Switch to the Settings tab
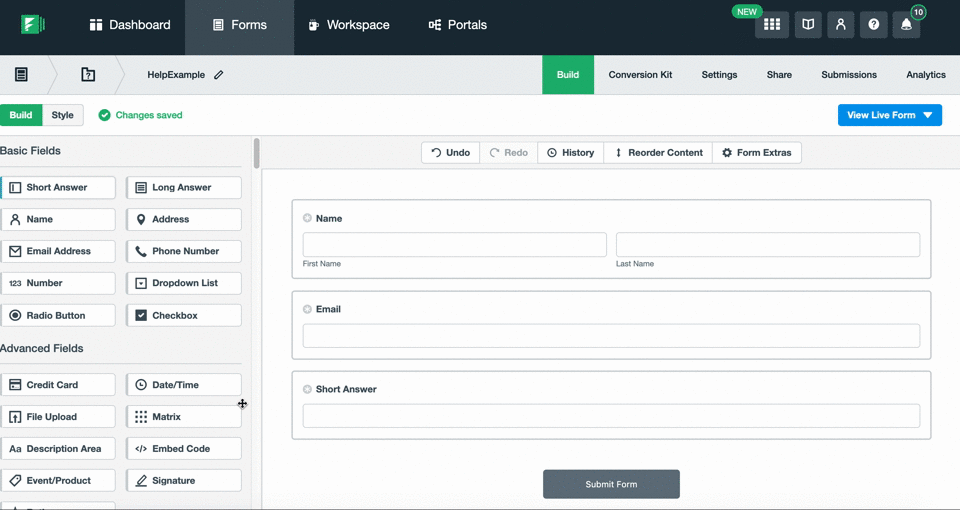This screenshot has height=510, width=960. (719, 75)
